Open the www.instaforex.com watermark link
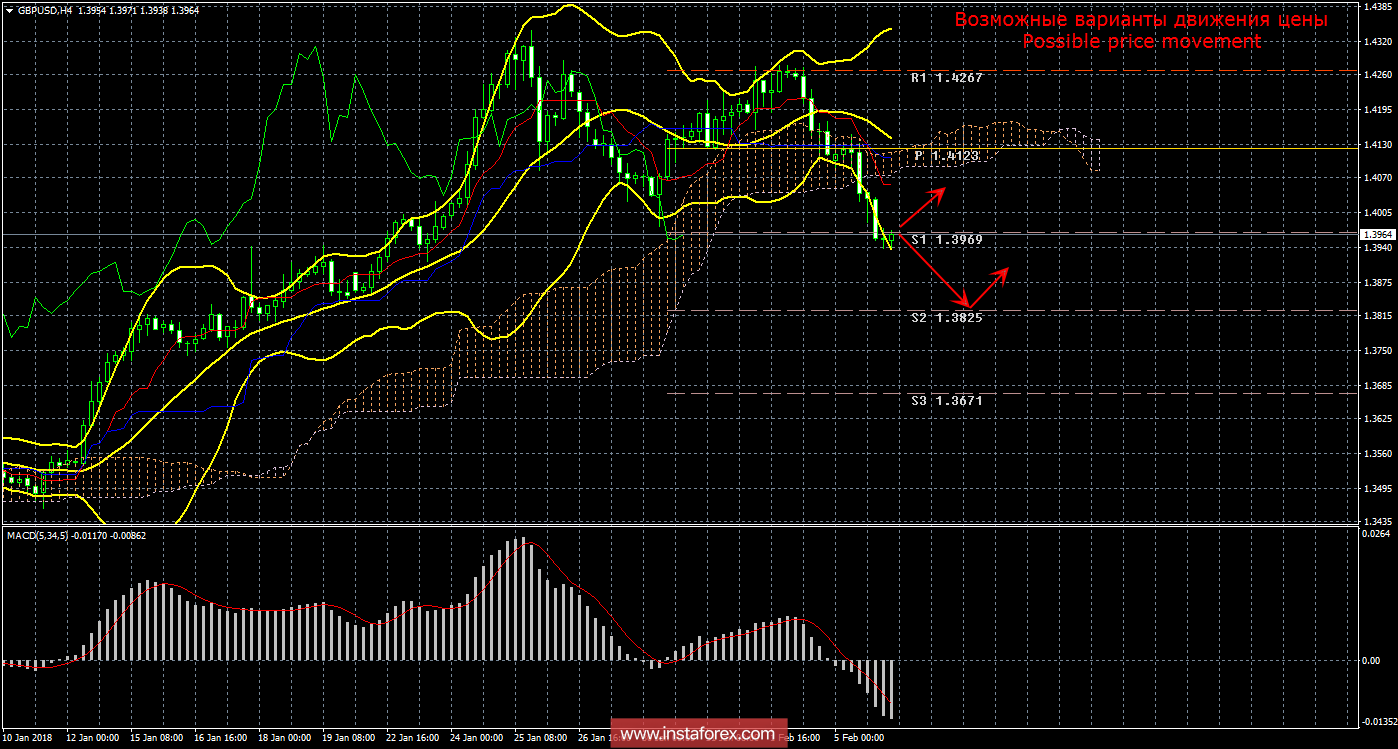1398x749 pixels. [x=698, y=735]
